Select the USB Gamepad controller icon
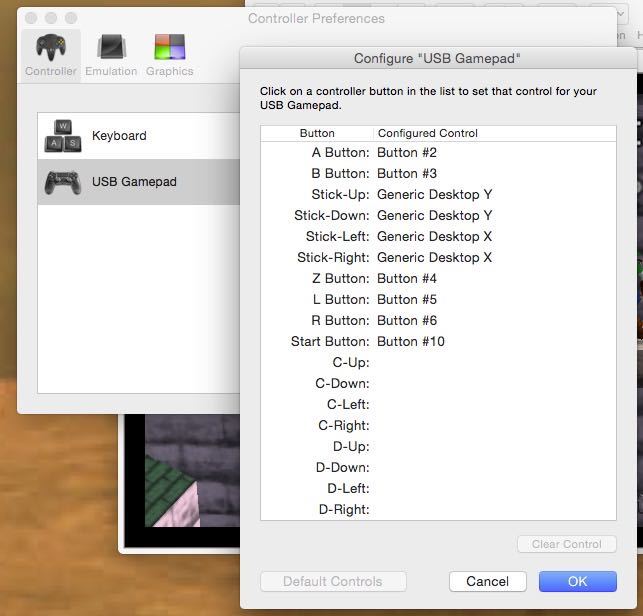This screenshot has width=643, height=616. pyautogui.click(x=63, y=182)
